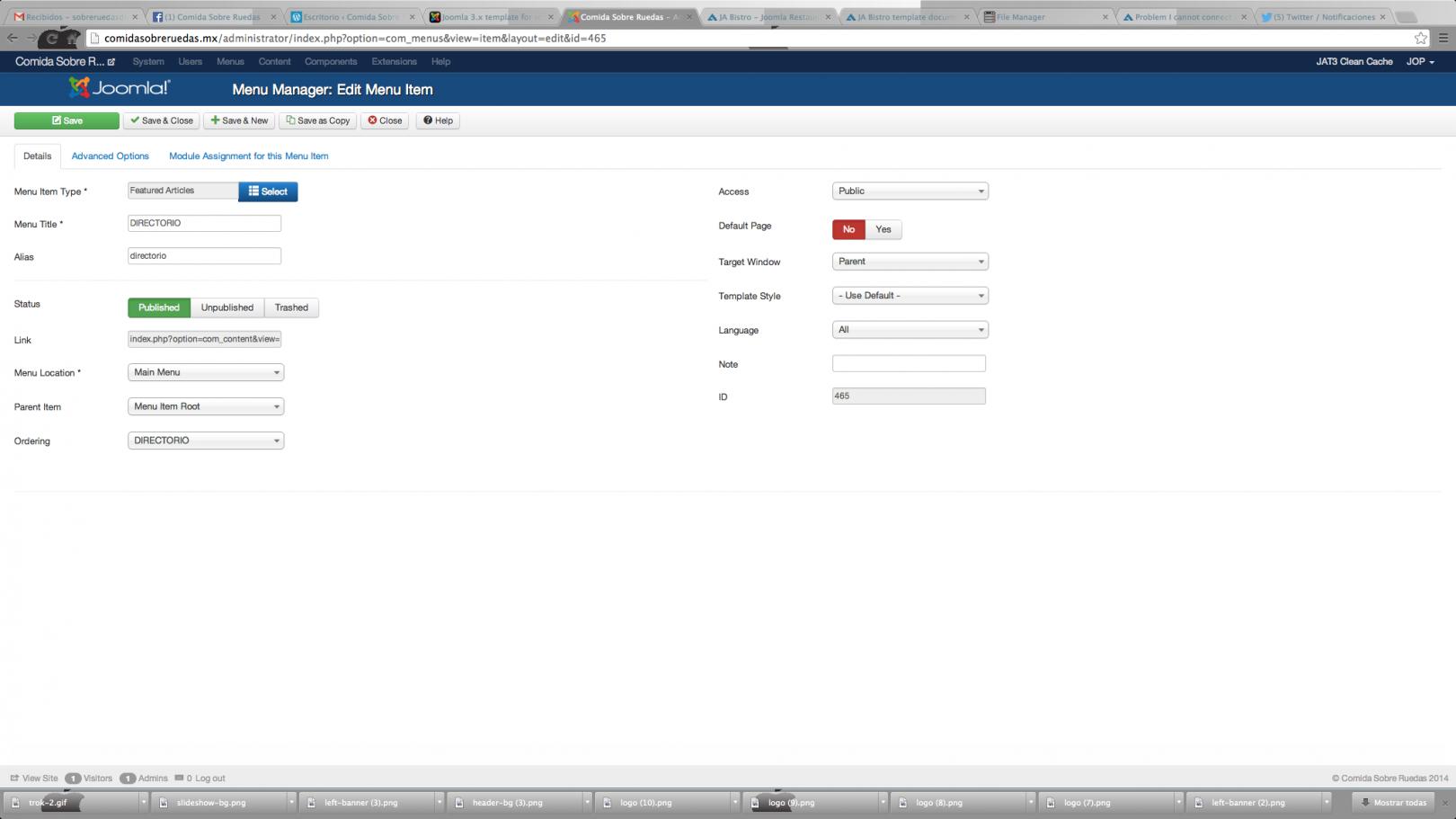
Task: Select the Details tab
Action: pos(38,156)
